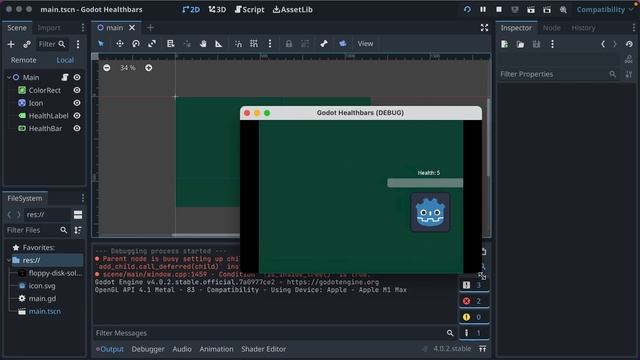Switch to the Node dock tab
This screenshot has width=640, height=360.
coord(551,28)
